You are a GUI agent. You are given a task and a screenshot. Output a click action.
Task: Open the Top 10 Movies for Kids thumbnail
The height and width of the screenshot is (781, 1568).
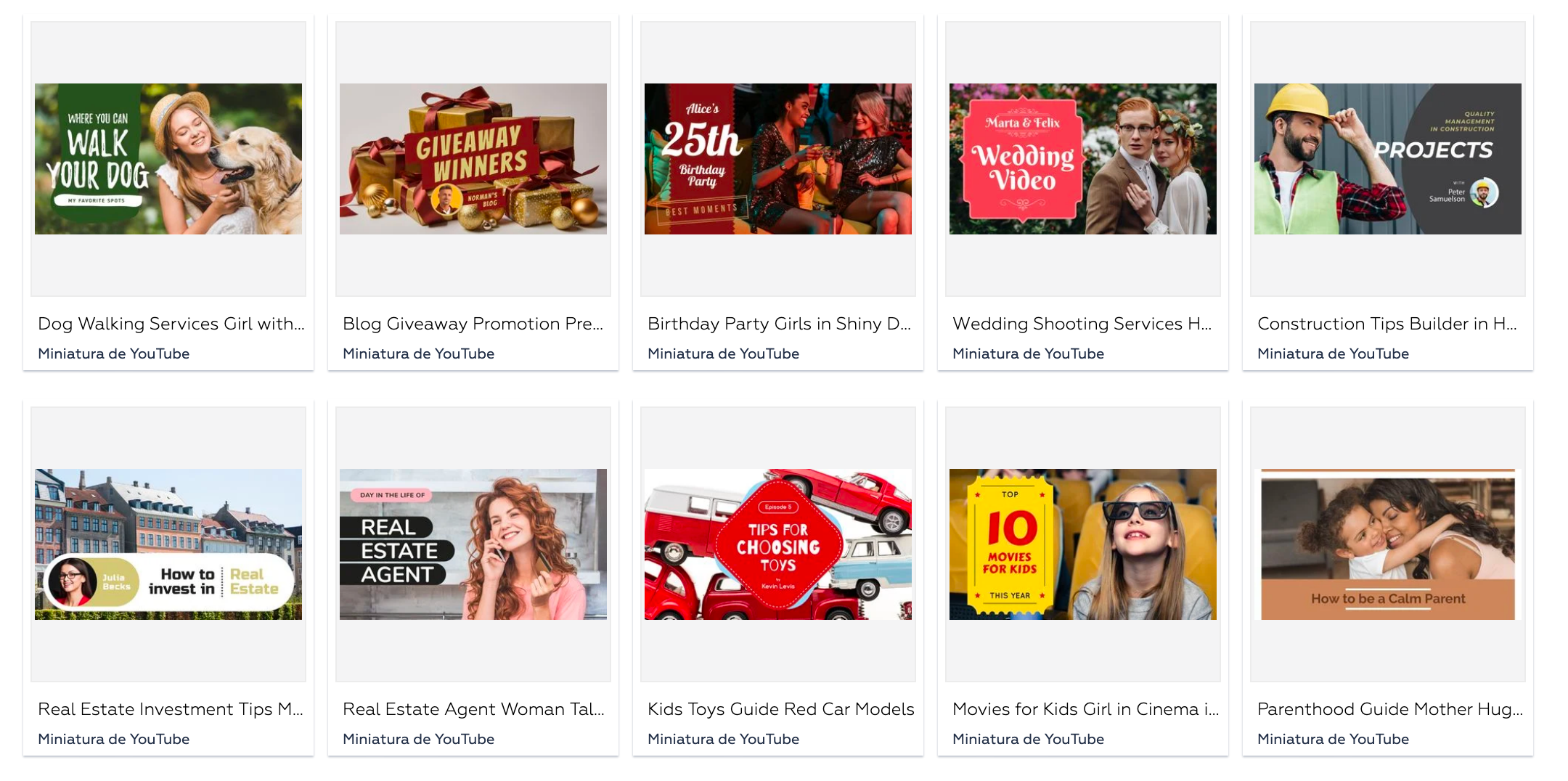pos(1083,544)
